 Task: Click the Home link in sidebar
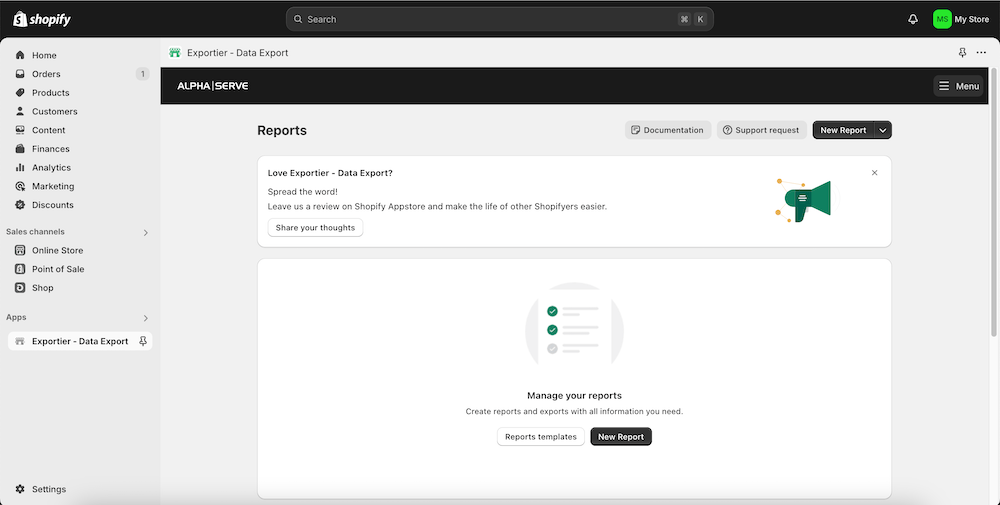point(44,55)
